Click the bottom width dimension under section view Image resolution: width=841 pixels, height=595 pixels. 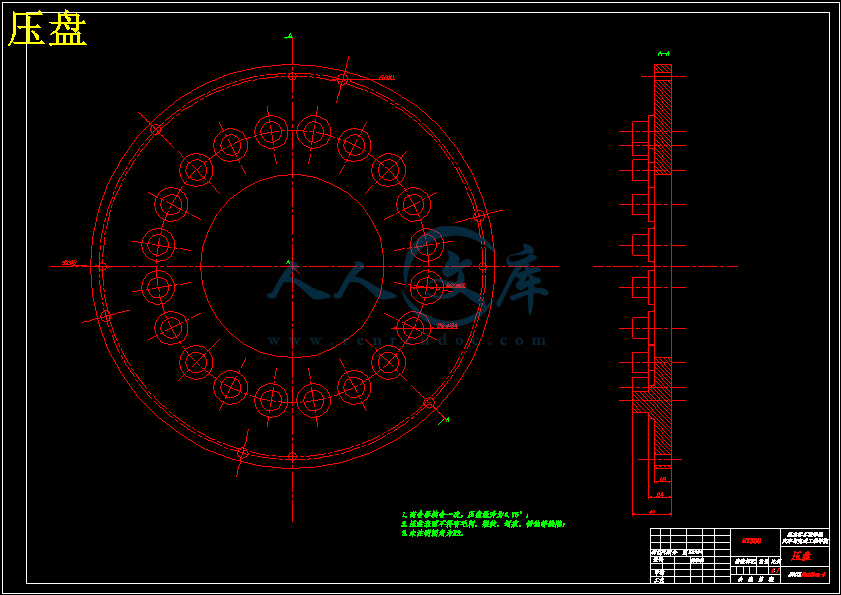tap(650, 509)
